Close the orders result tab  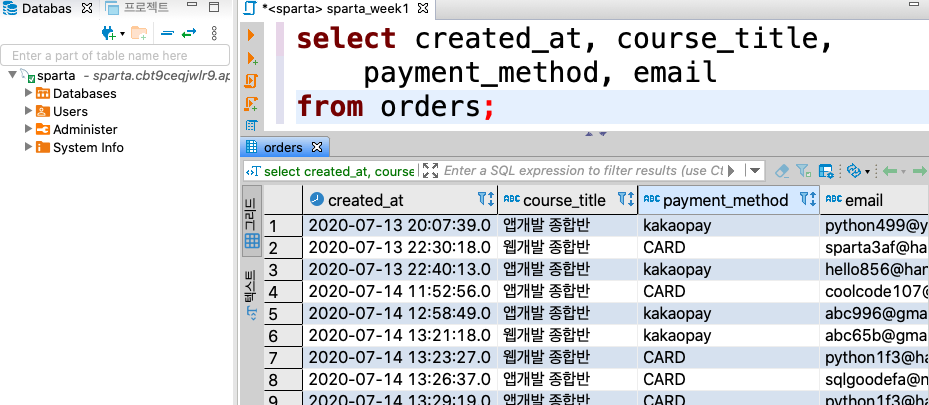pos(317,147)
